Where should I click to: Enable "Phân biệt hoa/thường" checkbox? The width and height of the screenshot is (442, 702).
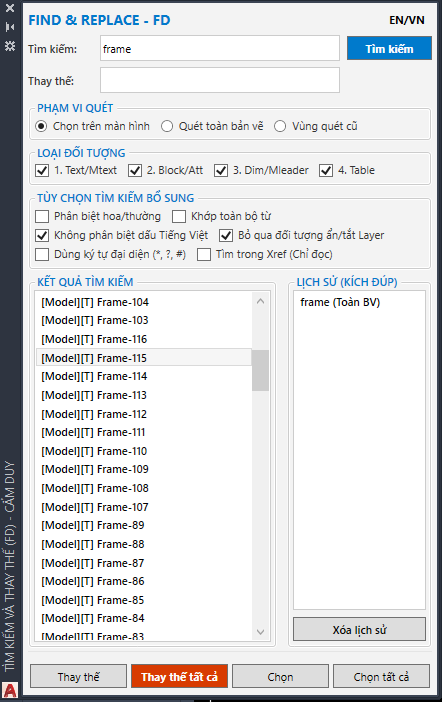(x=42, y=217)
